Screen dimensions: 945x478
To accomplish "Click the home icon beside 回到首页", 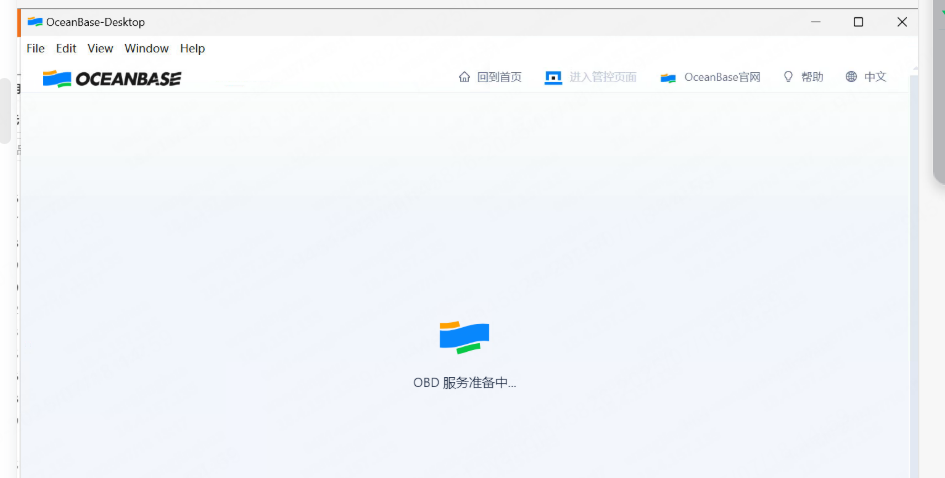I will (464, 77).
